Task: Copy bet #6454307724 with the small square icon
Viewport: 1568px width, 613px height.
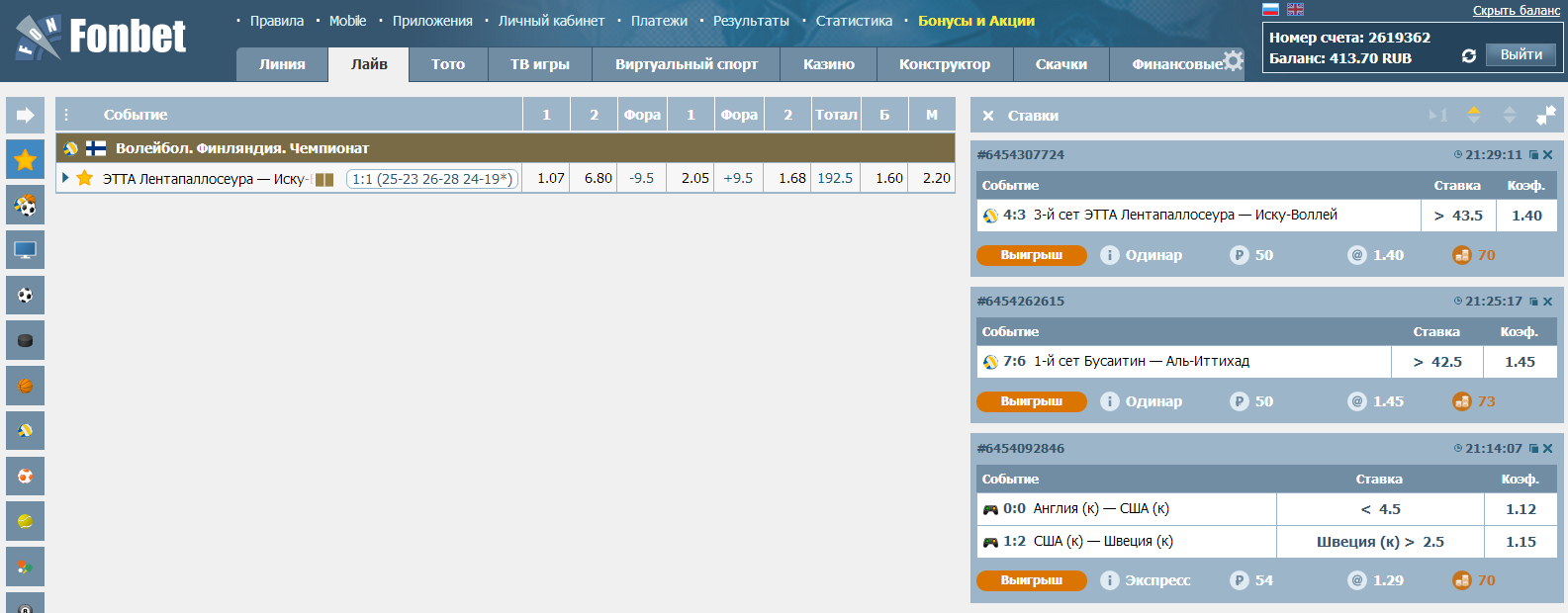Action: point(1533,155)
